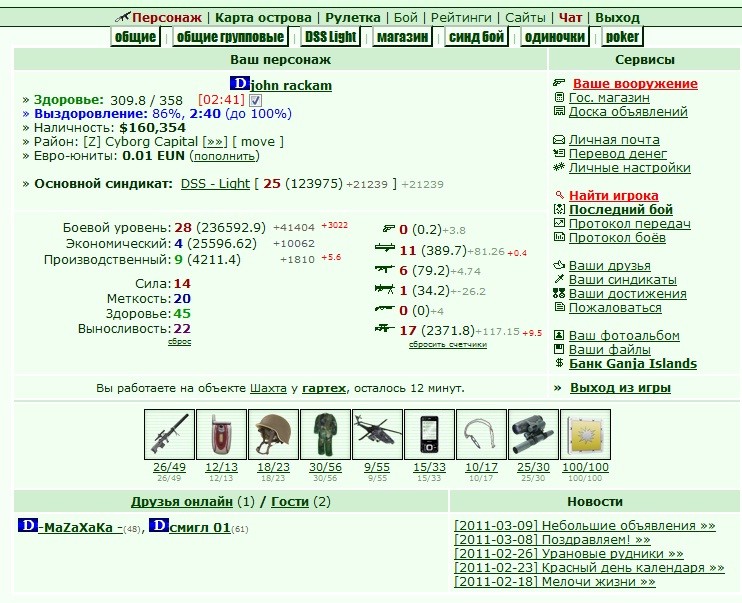Open Карта острова in top menu

coord(263,18)
